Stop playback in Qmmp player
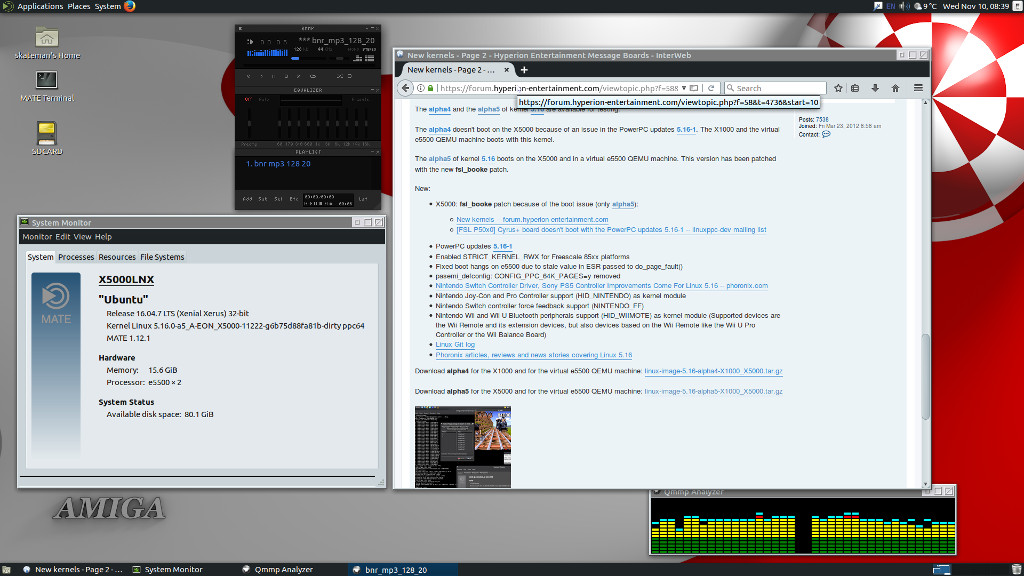Viewport: 1024px width, 576px height. click(x=287, y=76)
